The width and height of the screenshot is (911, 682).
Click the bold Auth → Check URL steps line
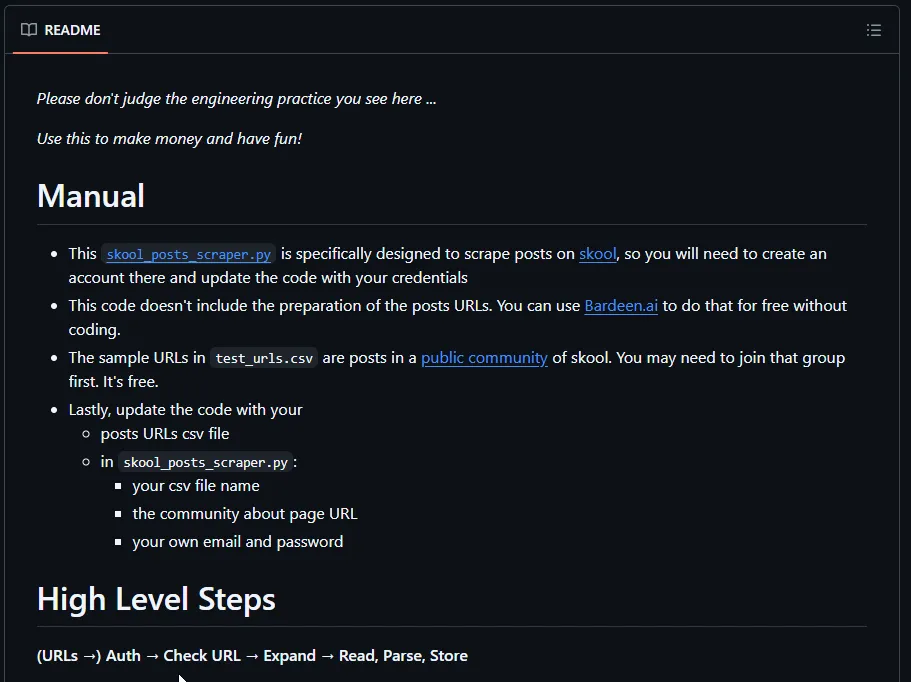point(252,656)
